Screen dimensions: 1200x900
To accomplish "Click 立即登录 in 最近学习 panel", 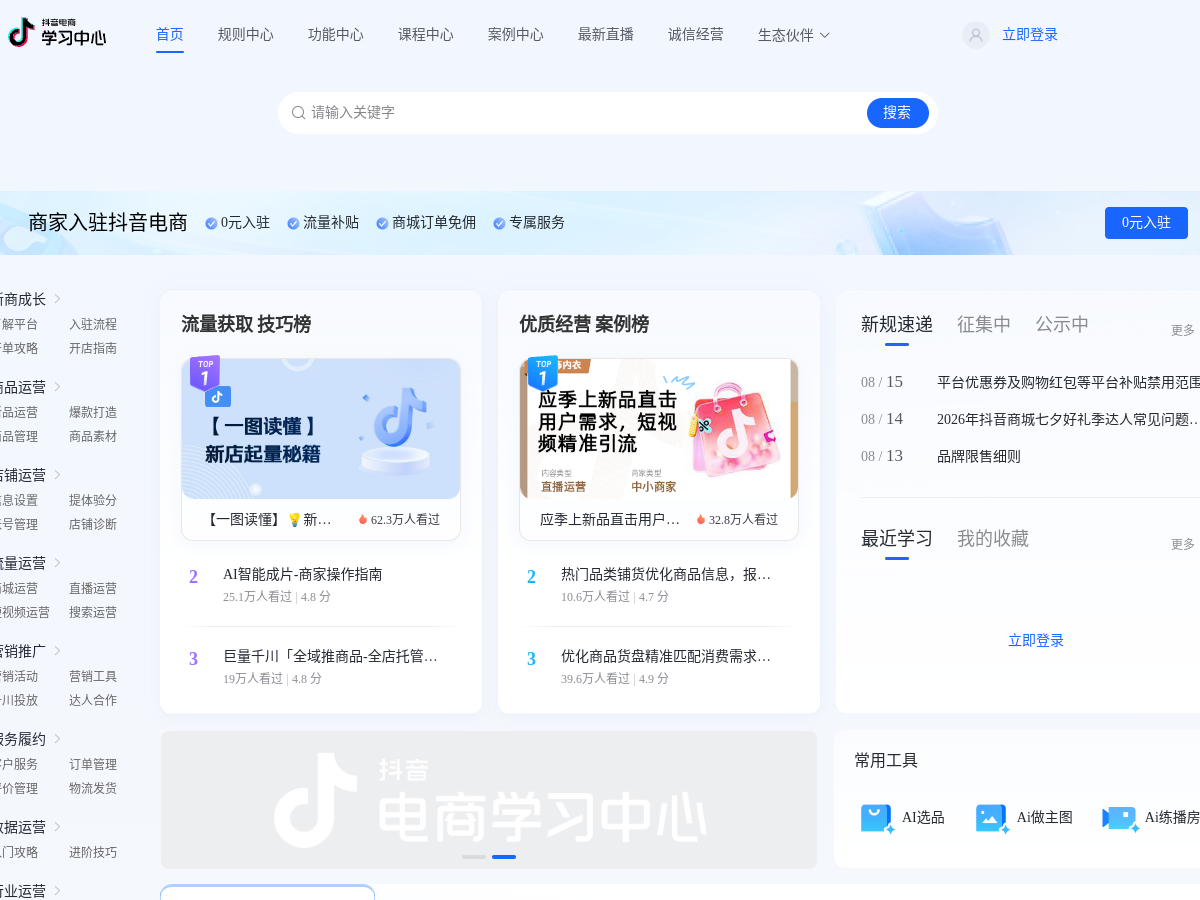I will click(x=1036, y=641).
